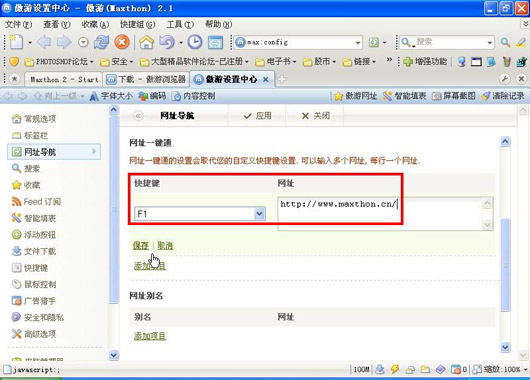Screen dimensions: 530x380
Task: Click the 取消 cancel link
Action: (x=165, y=245)
